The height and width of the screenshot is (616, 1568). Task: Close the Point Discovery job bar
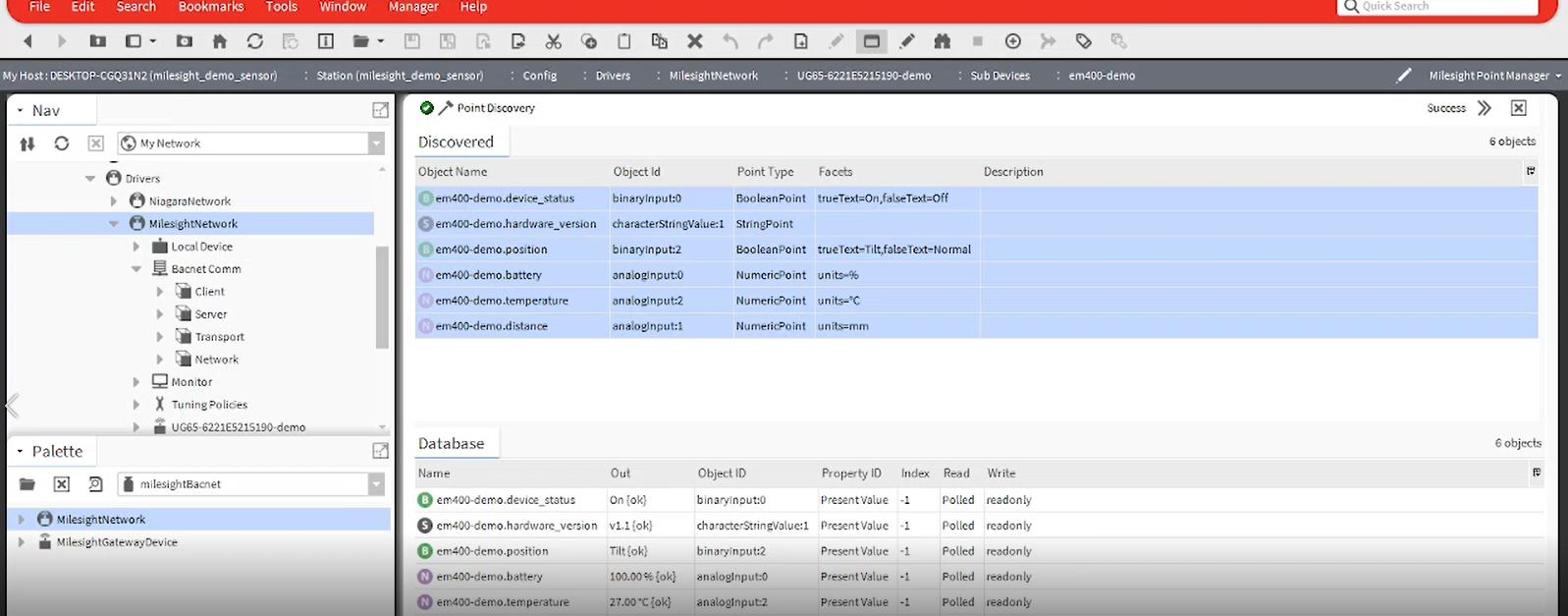click(x=1519, y=108)
